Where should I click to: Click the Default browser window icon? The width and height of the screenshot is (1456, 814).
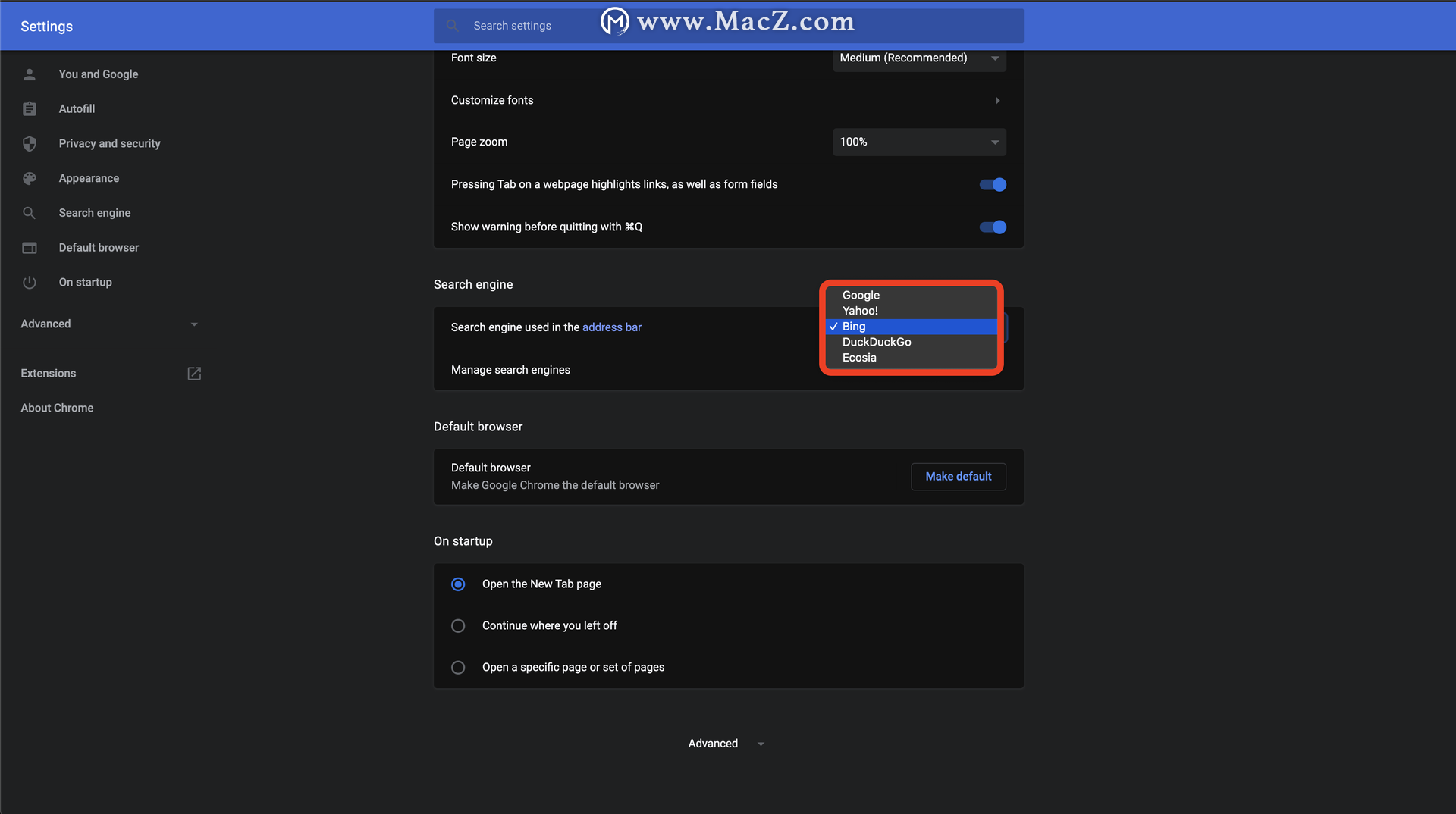pos(30,248)
